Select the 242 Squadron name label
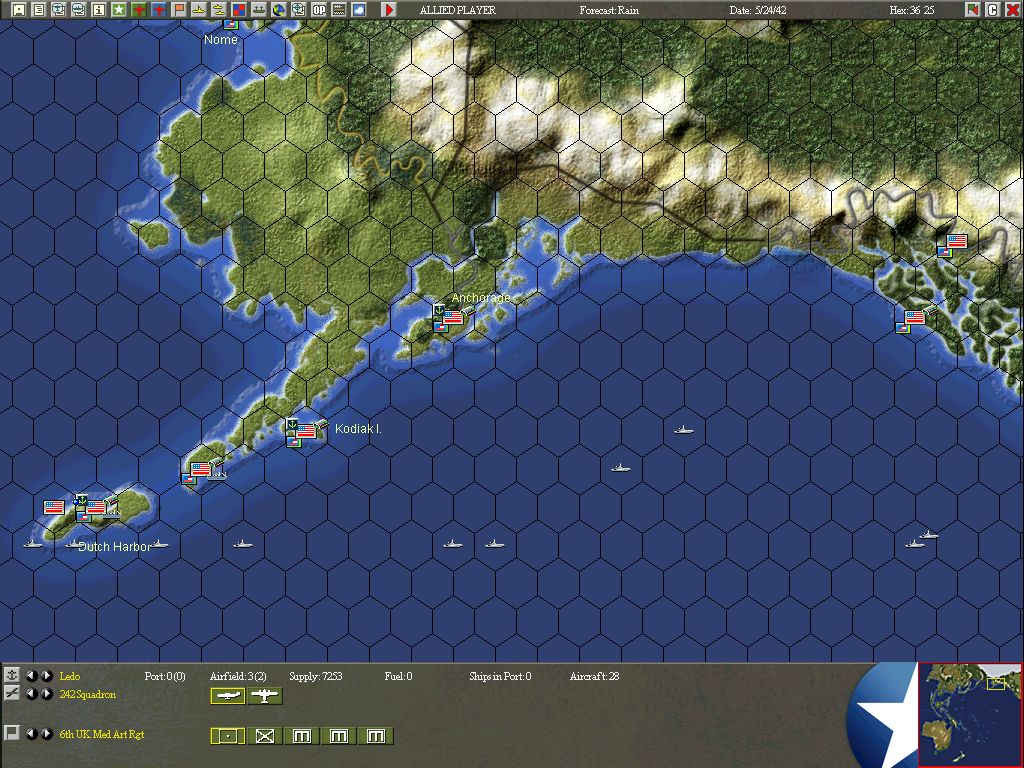Screen dimensions: 1024x768 tap(88, 694)
